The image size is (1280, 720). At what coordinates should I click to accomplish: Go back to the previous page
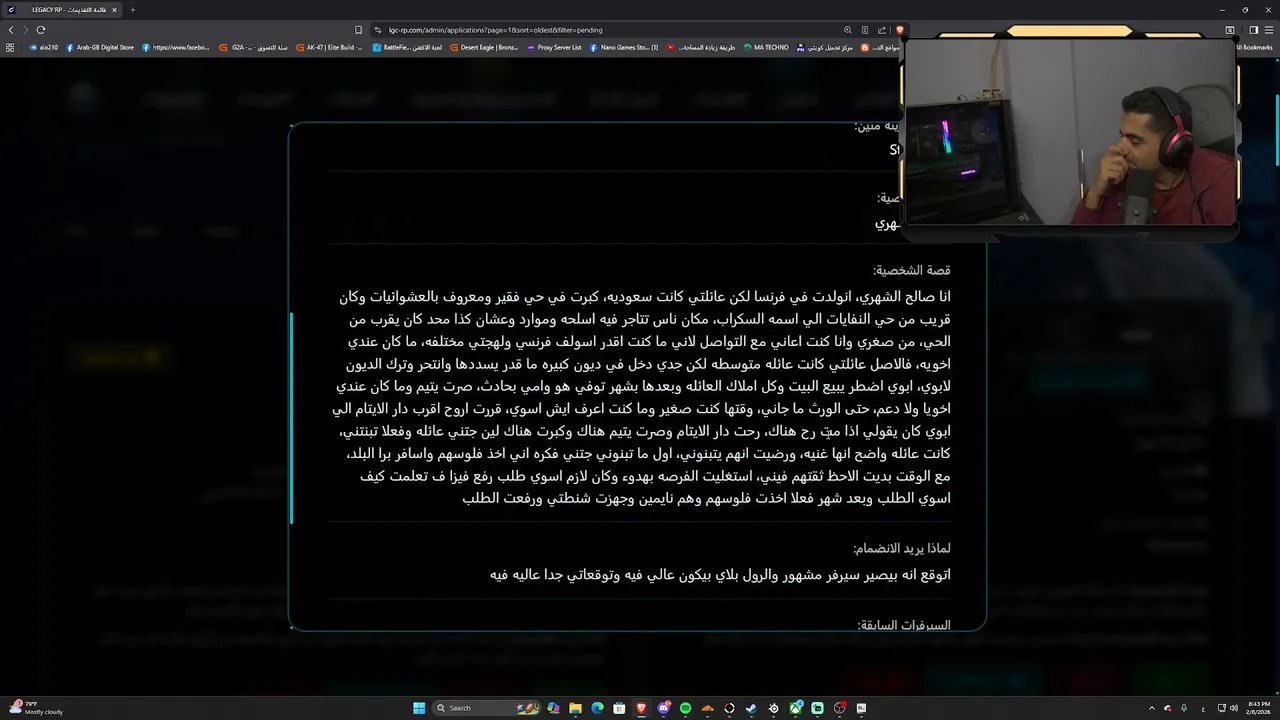coord(11,30)
